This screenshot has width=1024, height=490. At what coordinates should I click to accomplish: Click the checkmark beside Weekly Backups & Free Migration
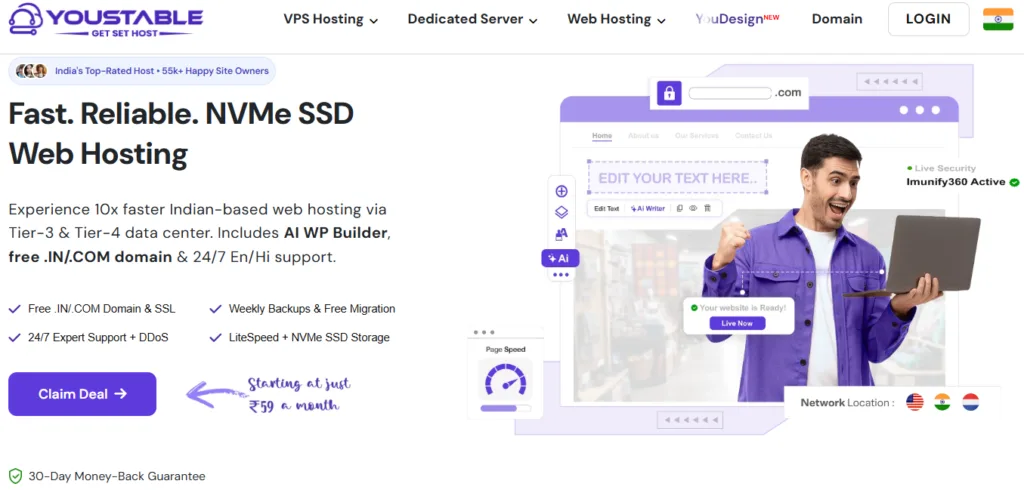pyautogui.click(x=215, y=309)
